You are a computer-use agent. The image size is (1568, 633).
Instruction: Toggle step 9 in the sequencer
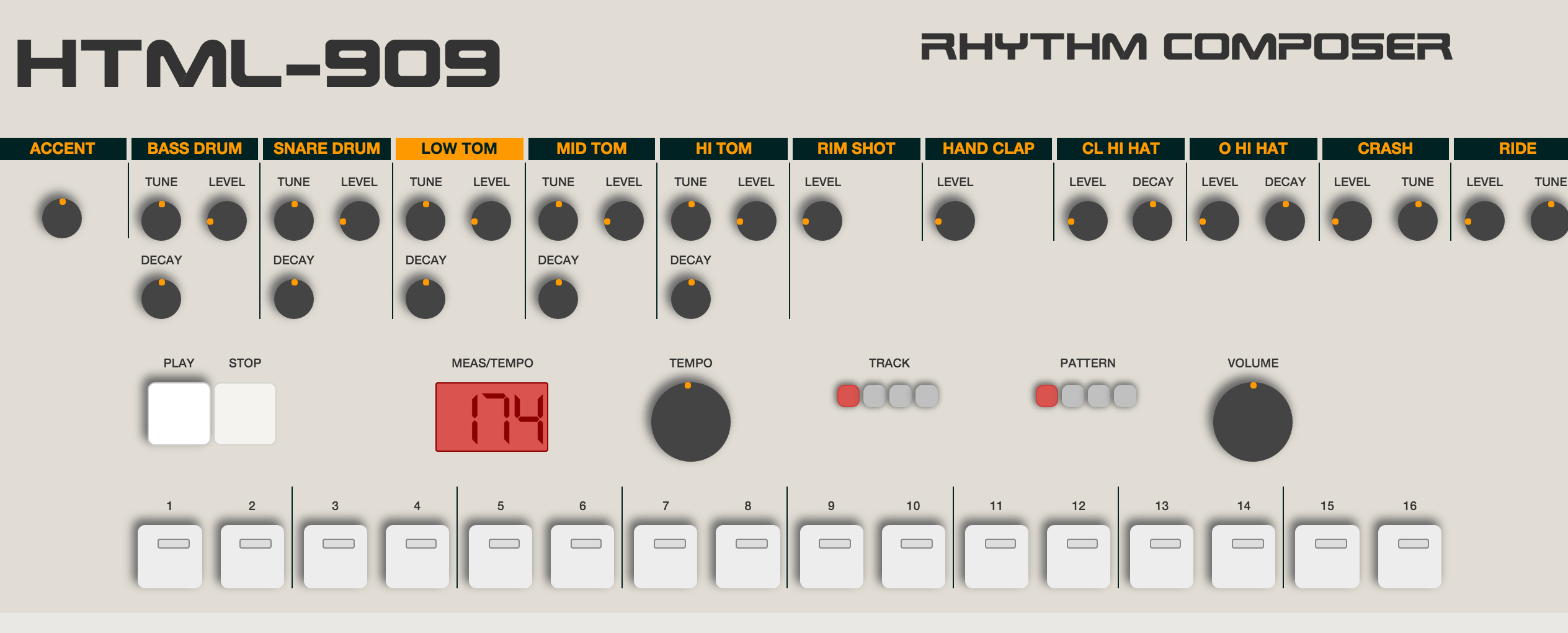[x=832, y=557]
